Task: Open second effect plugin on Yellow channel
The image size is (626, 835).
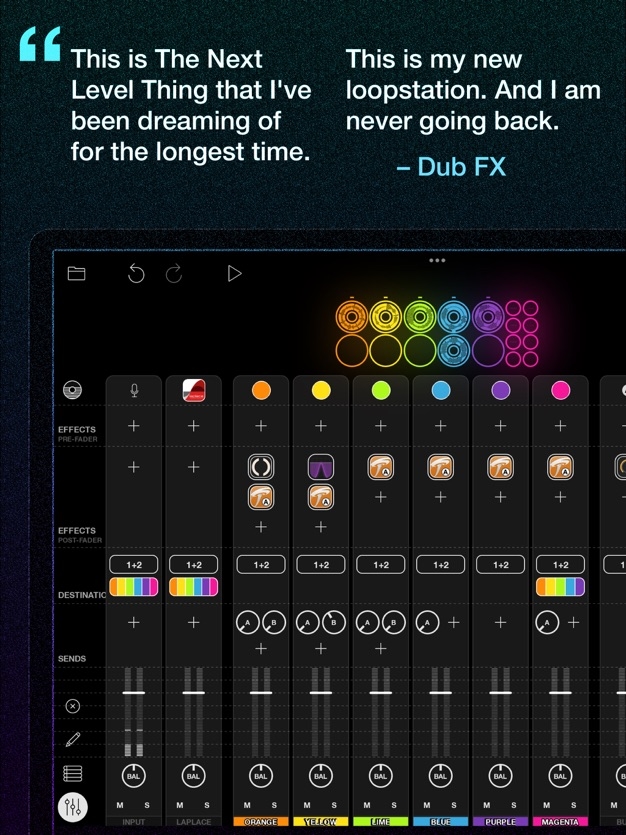Action: [321, 497]
